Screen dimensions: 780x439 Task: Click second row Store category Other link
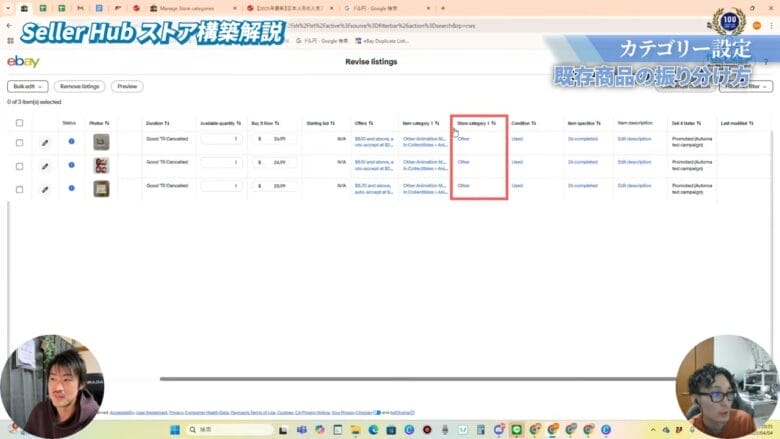point(463,162)
